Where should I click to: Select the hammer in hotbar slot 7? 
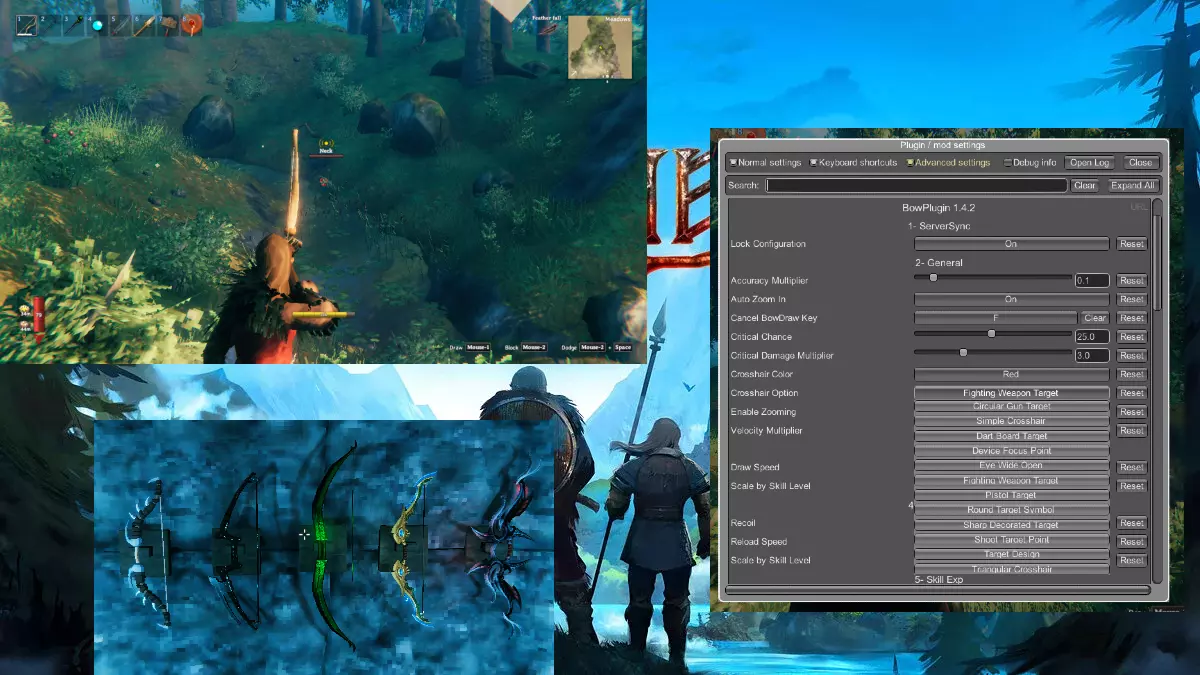(168, 24)
